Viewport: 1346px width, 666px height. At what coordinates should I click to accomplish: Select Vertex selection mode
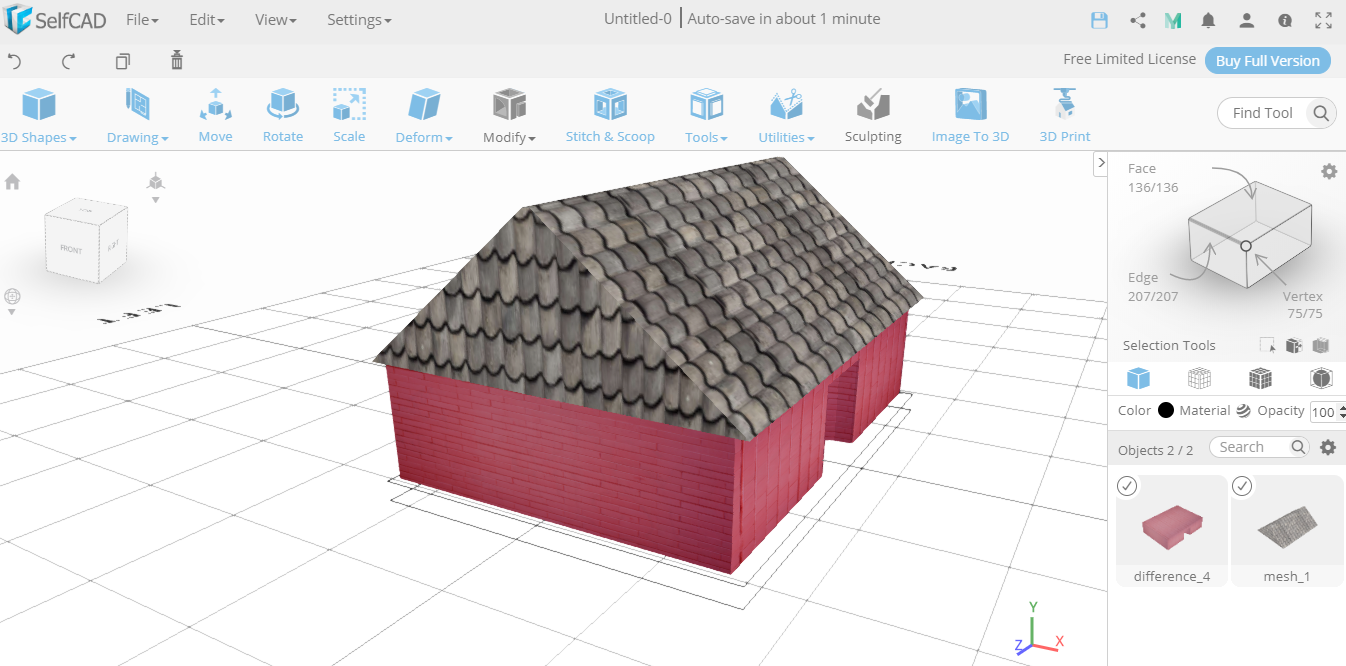coord(1303,305)
